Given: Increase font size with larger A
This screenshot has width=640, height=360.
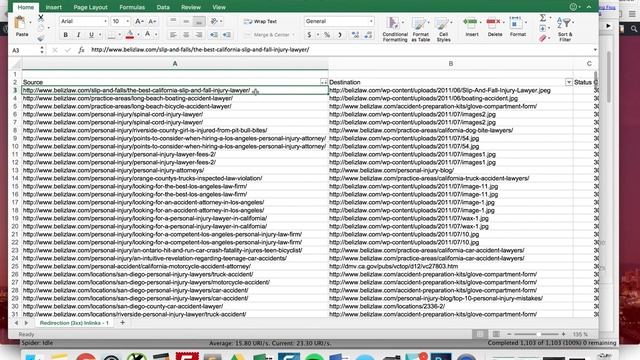Looking at the screenshot, I should tap(139, 21).
